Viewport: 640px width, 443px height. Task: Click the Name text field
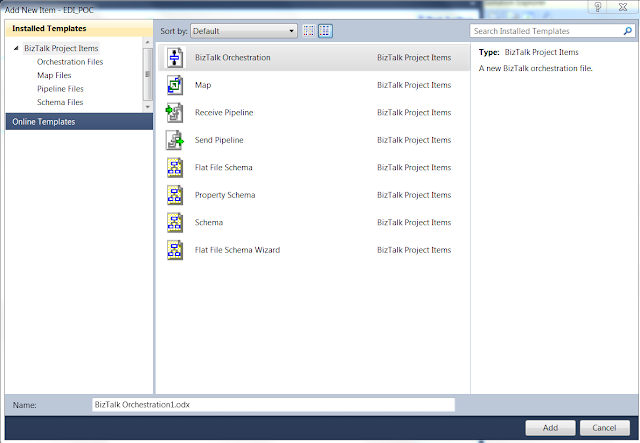tap(273, 405)
